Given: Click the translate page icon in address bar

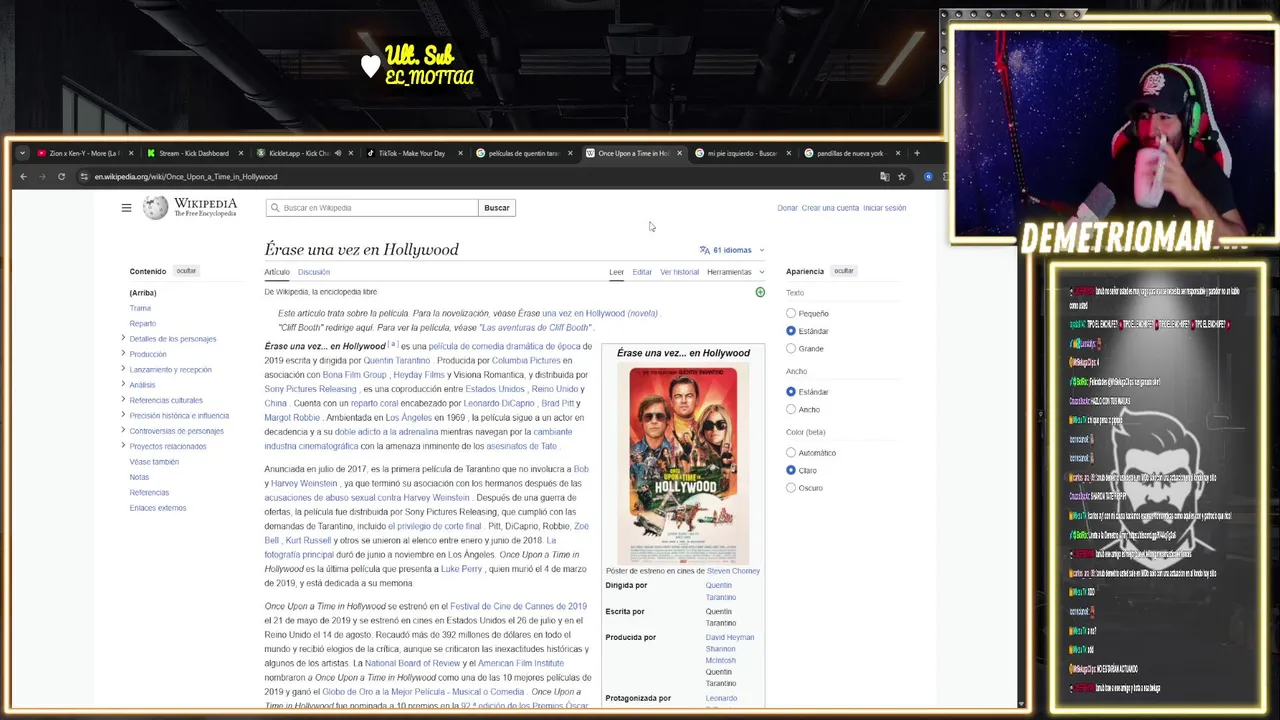Looking at the screenshot, I should 884,177.
